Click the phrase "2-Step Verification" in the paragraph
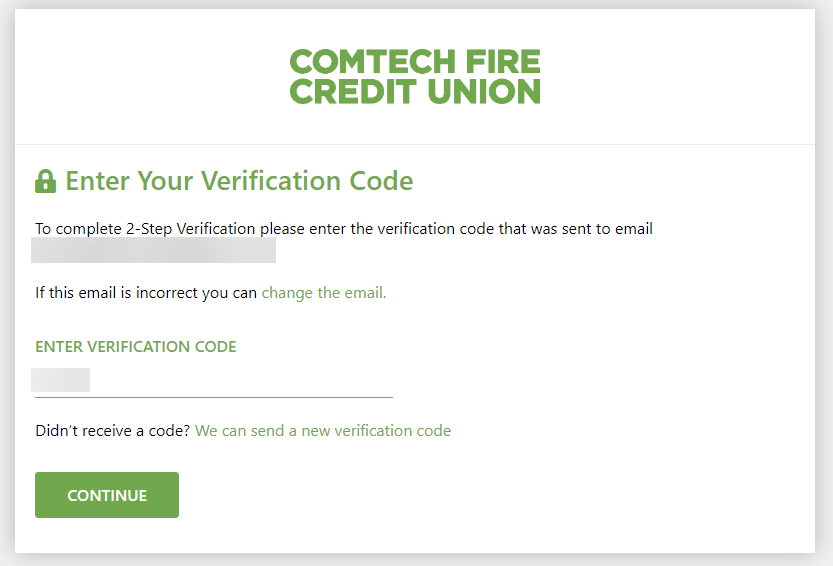833x566 pixels. pos(192,229)
